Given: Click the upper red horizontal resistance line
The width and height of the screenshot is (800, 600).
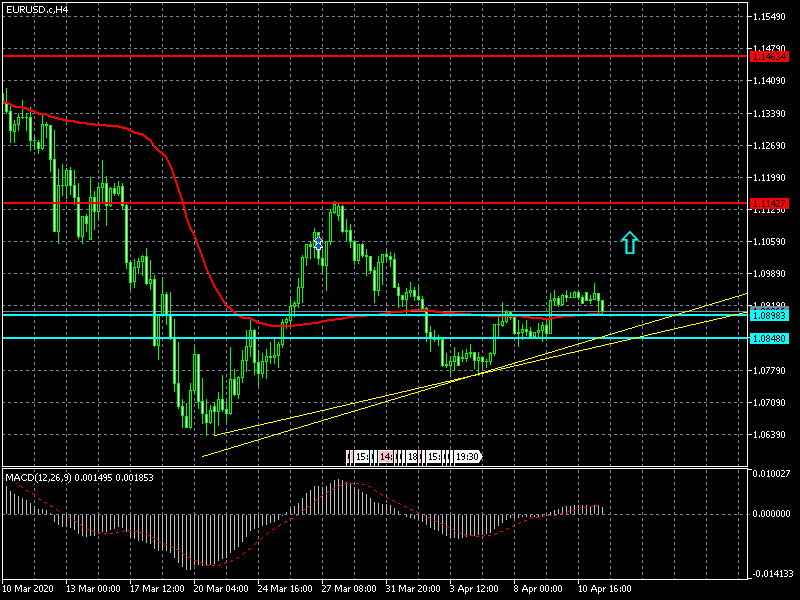Looking at the screenshot, I should (300, 56).
